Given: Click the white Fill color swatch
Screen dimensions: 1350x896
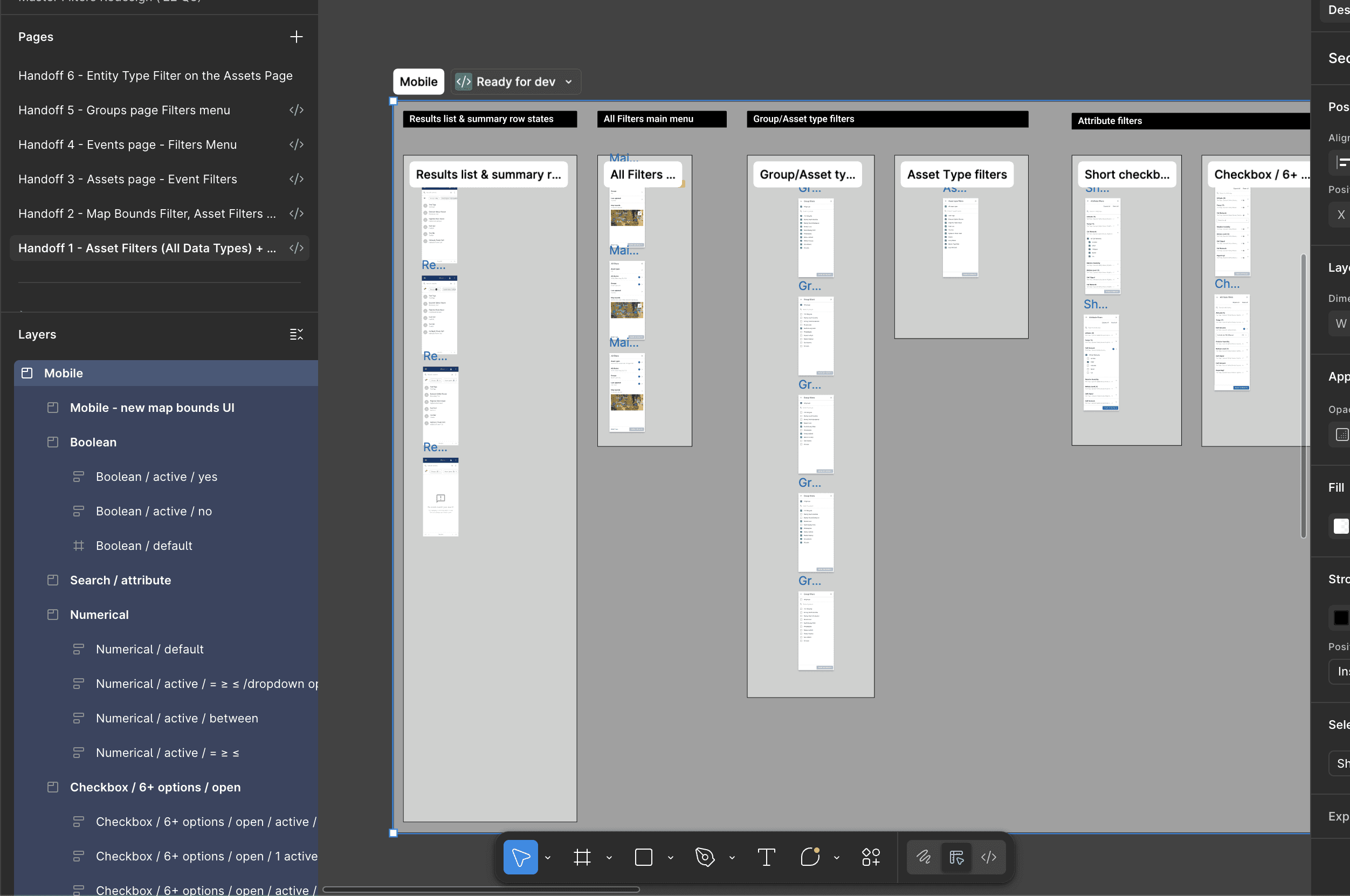Looking at the screenshot, I should coord(1340,525).
